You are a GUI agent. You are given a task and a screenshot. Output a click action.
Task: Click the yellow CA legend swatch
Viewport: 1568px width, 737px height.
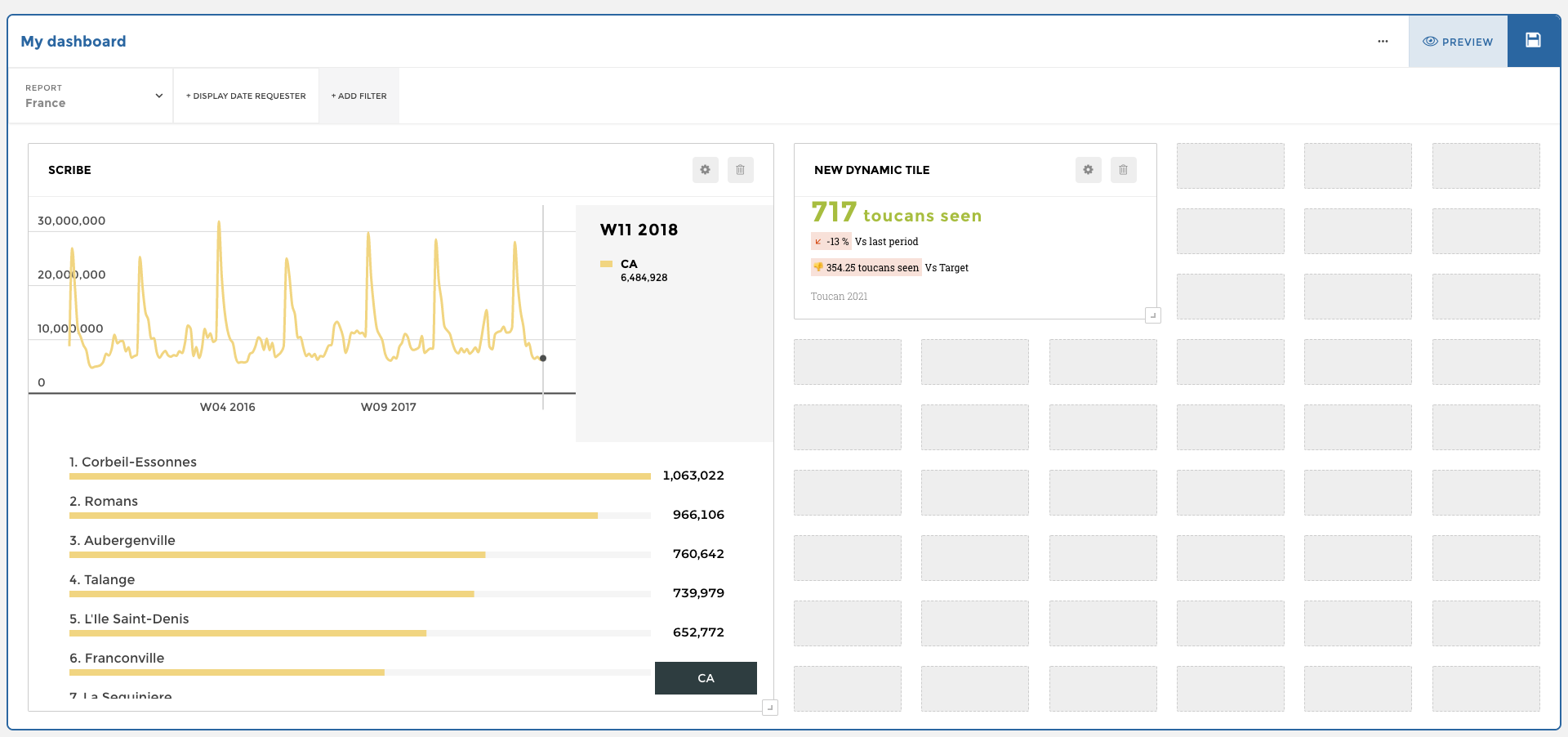[606, 264]
